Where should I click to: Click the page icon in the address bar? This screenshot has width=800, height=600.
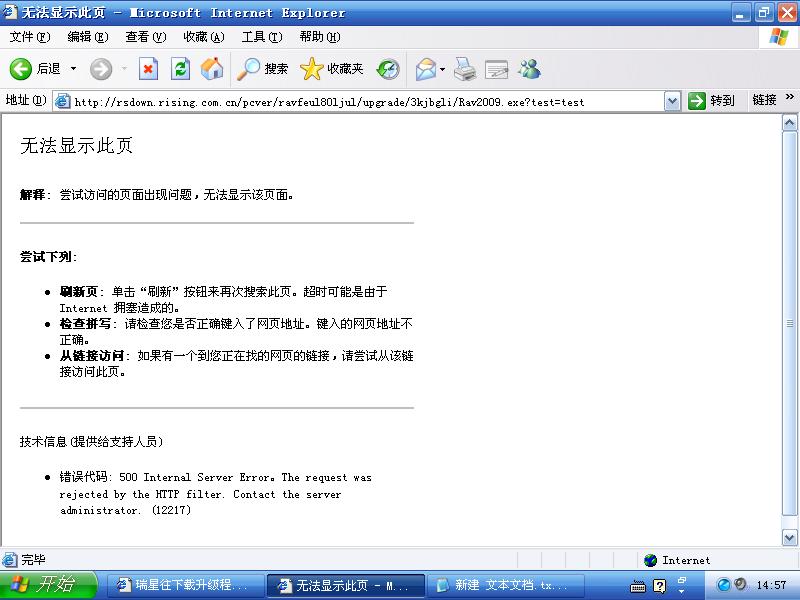(63, 101)
